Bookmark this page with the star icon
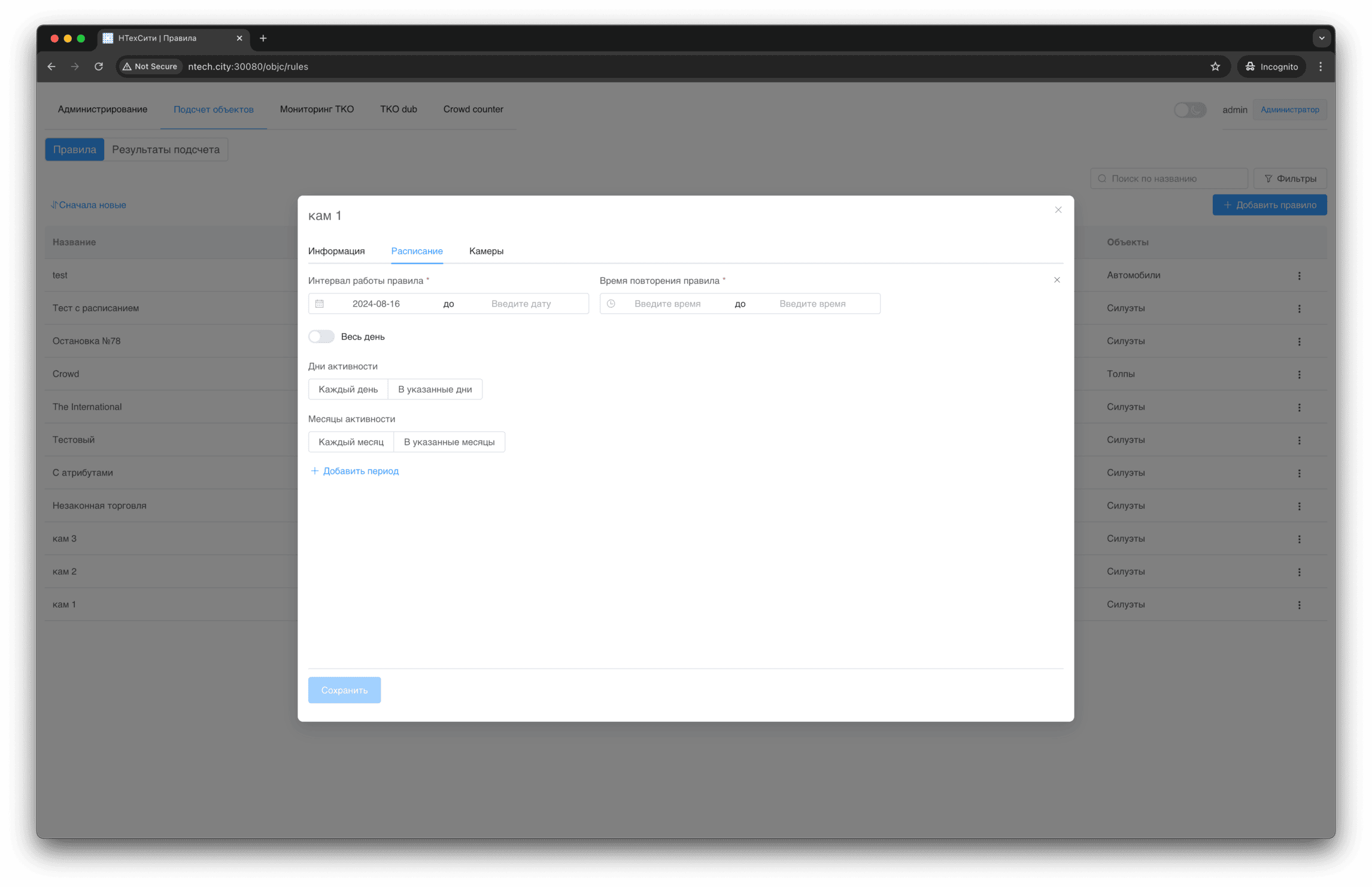Viewport: 1372px width, 887px height. click(x=1215, y=66)
